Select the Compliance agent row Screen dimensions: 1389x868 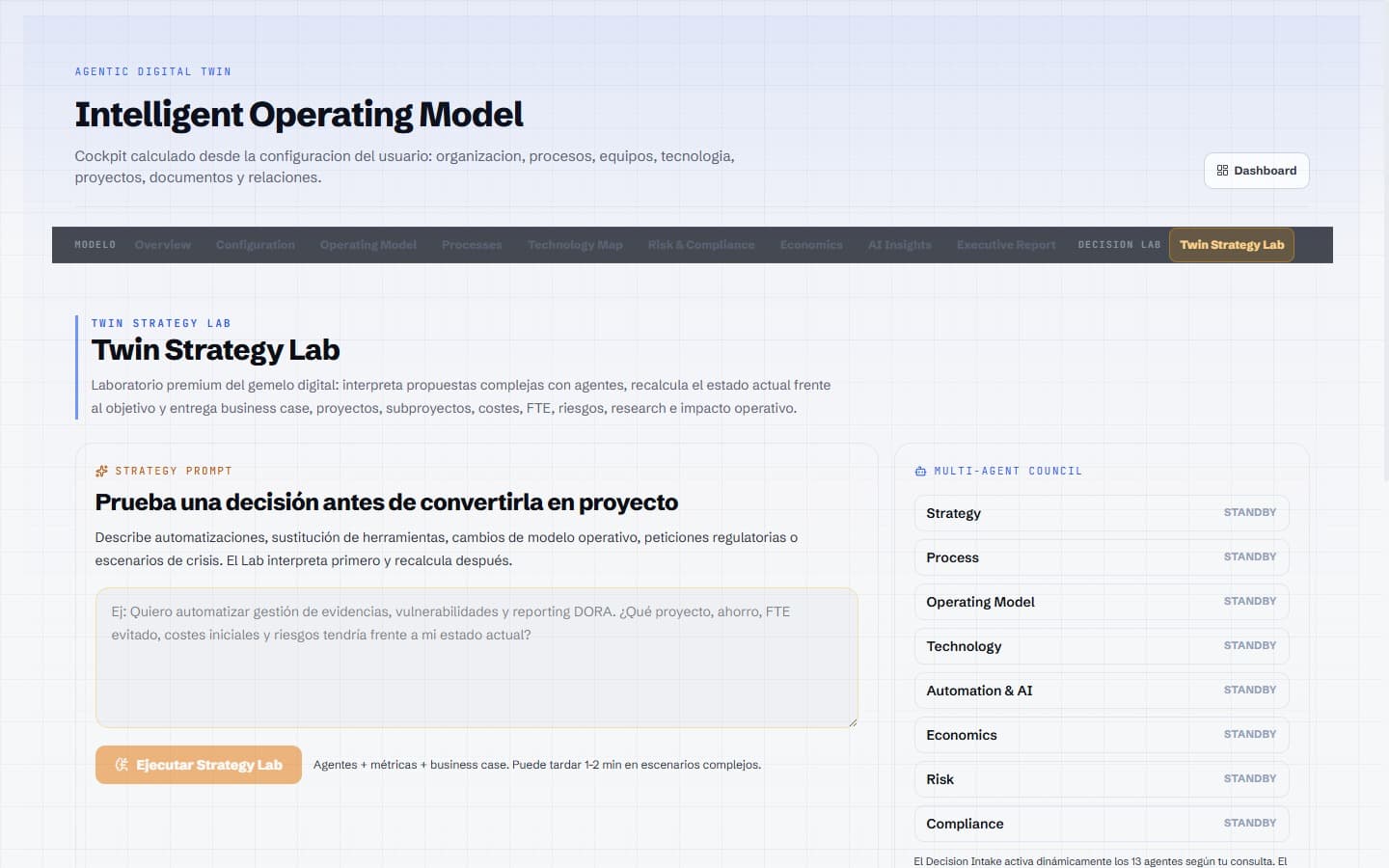[1102, 824]
